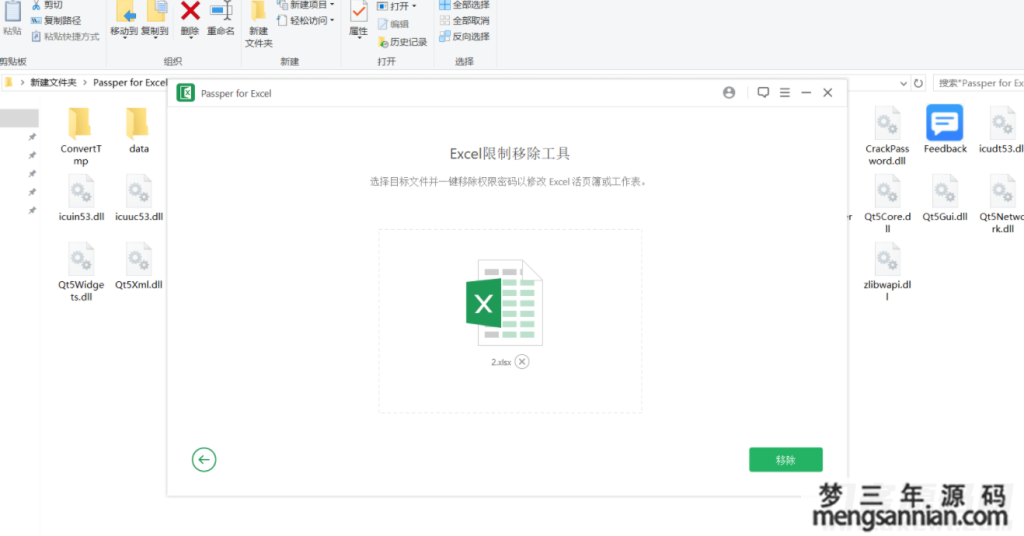Close the Passper for Excel window
This screenshot has height=536, width=1024.
coord(827,93)
